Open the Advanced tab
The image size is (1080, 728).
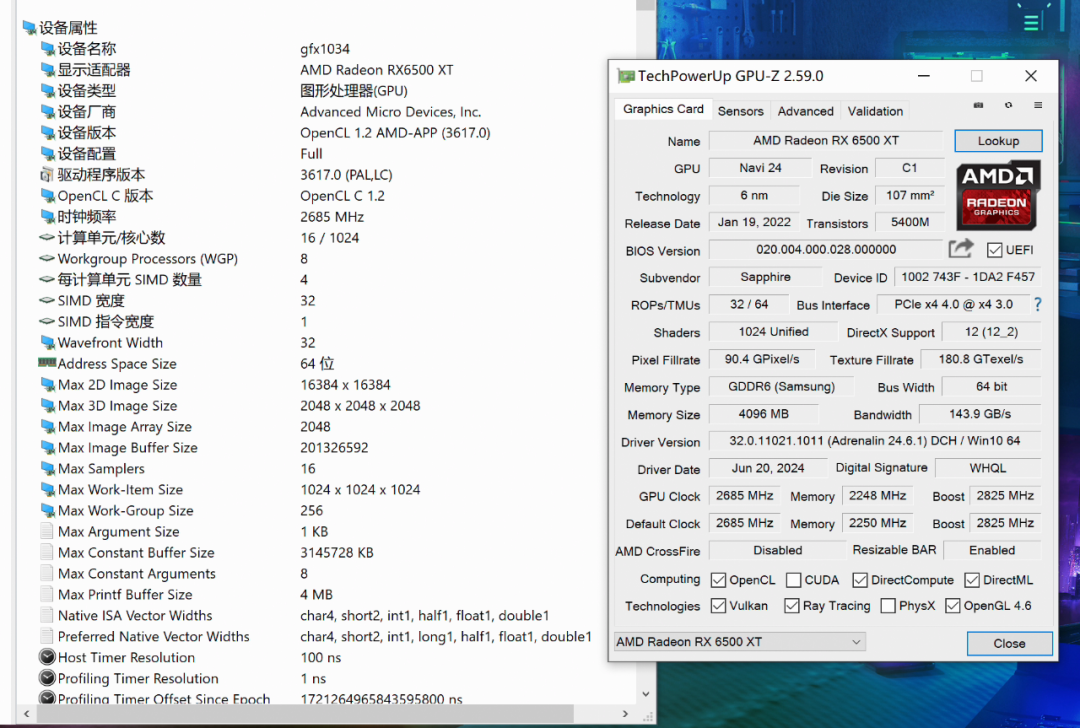[x=805, y=111]
